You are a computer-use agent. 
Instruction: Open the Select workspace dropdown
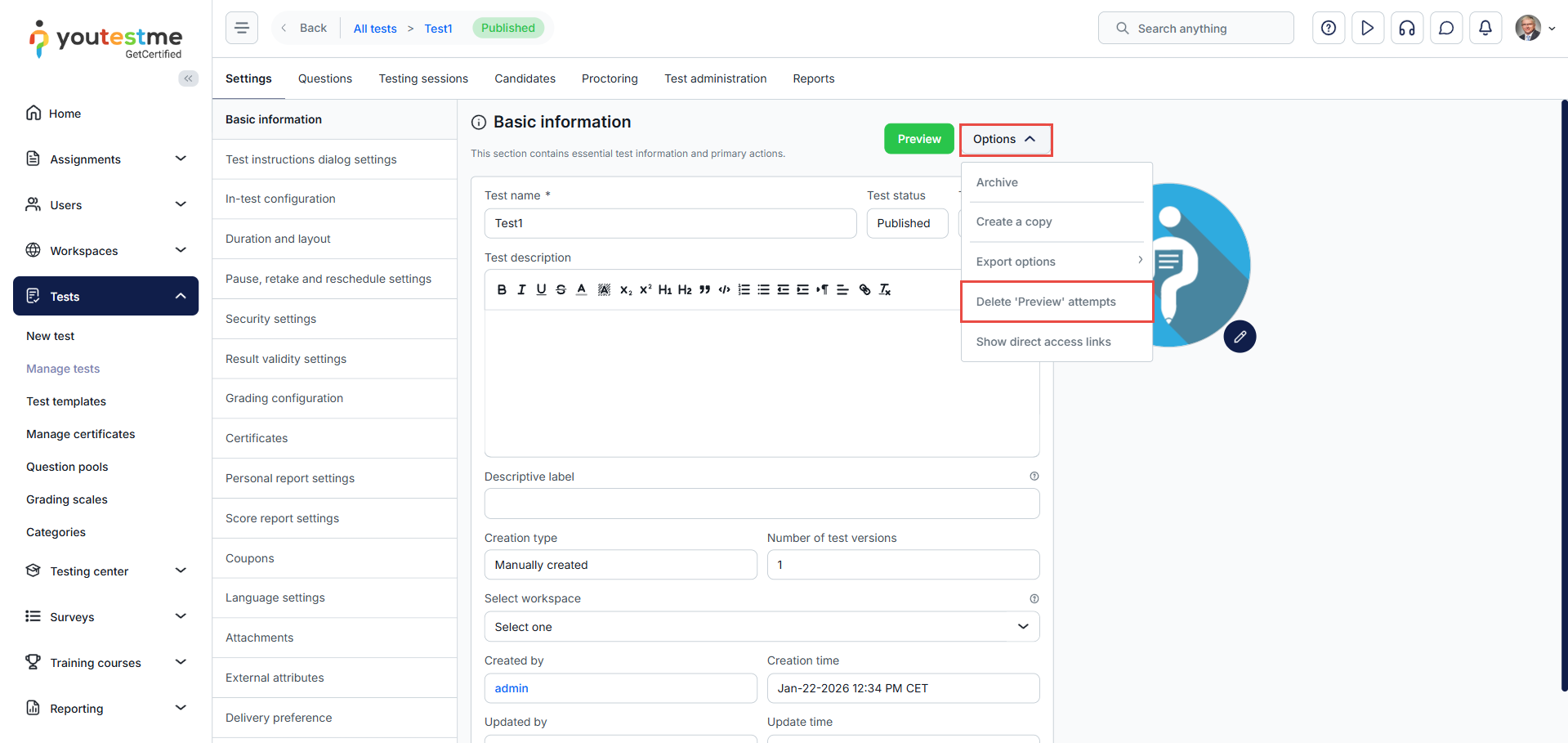pos(761,627)
